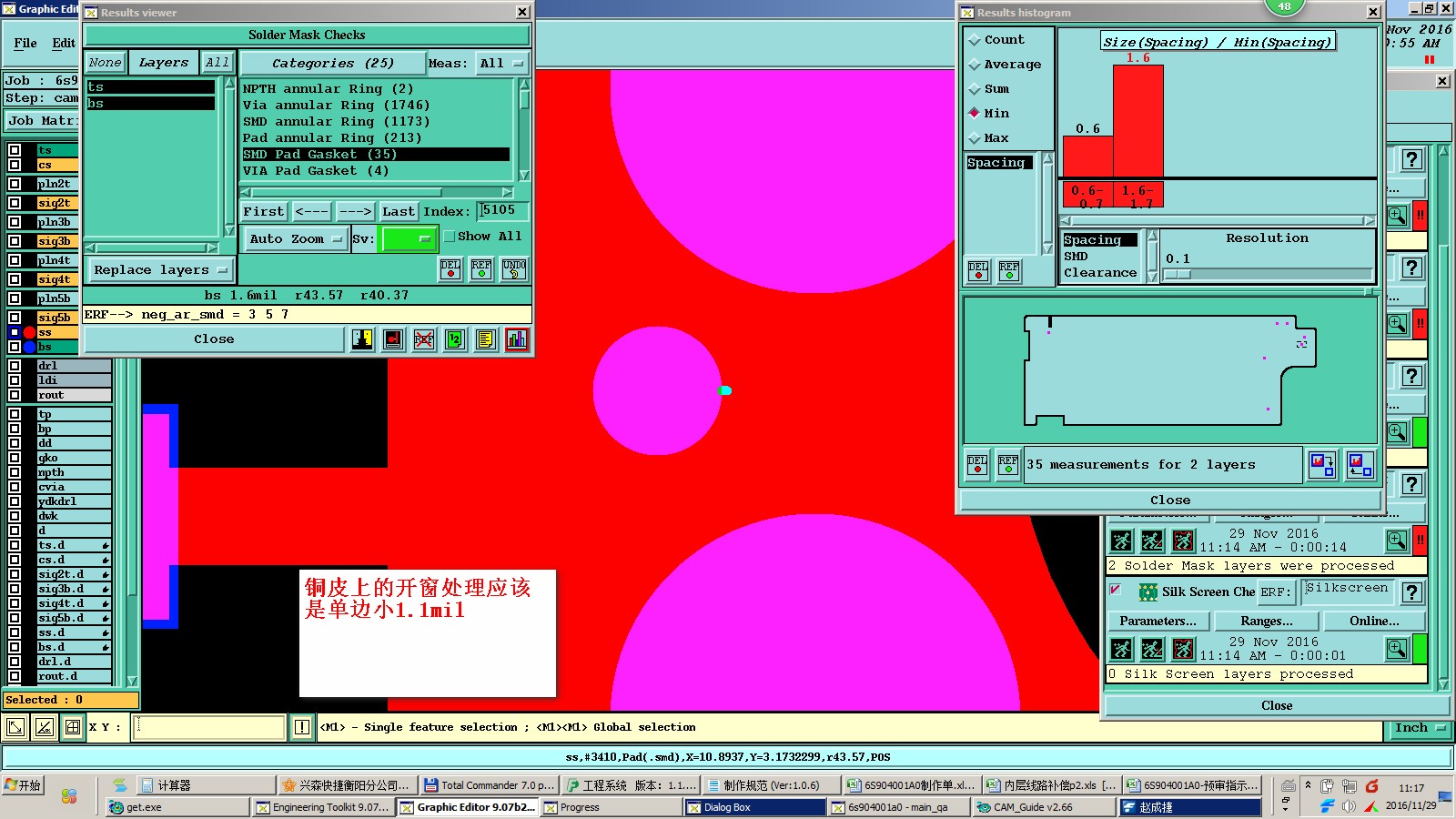1456x819 pixels.
Task: Open Silk Screen results magnifier icon
Action: click(1397, 649)
